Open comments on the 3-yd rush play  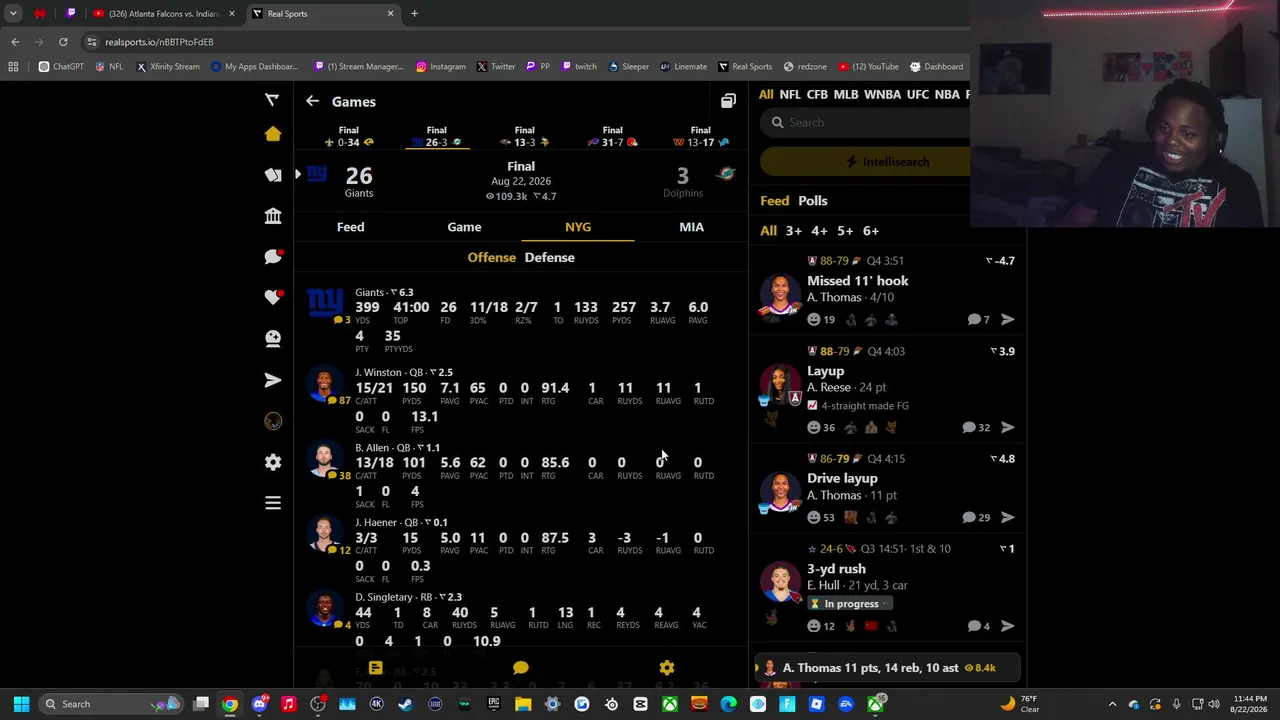[x=978, y=626]
